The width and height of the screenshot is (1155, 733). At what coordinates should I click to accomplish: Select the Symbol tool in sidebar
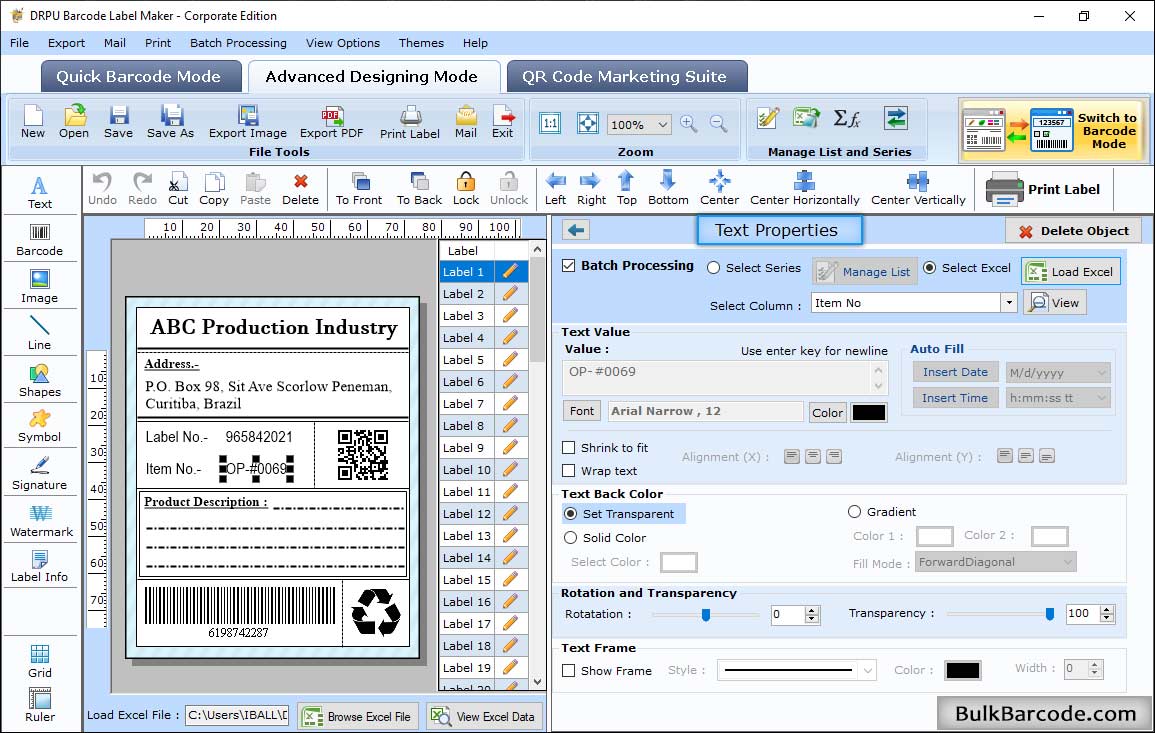[39, 427]
